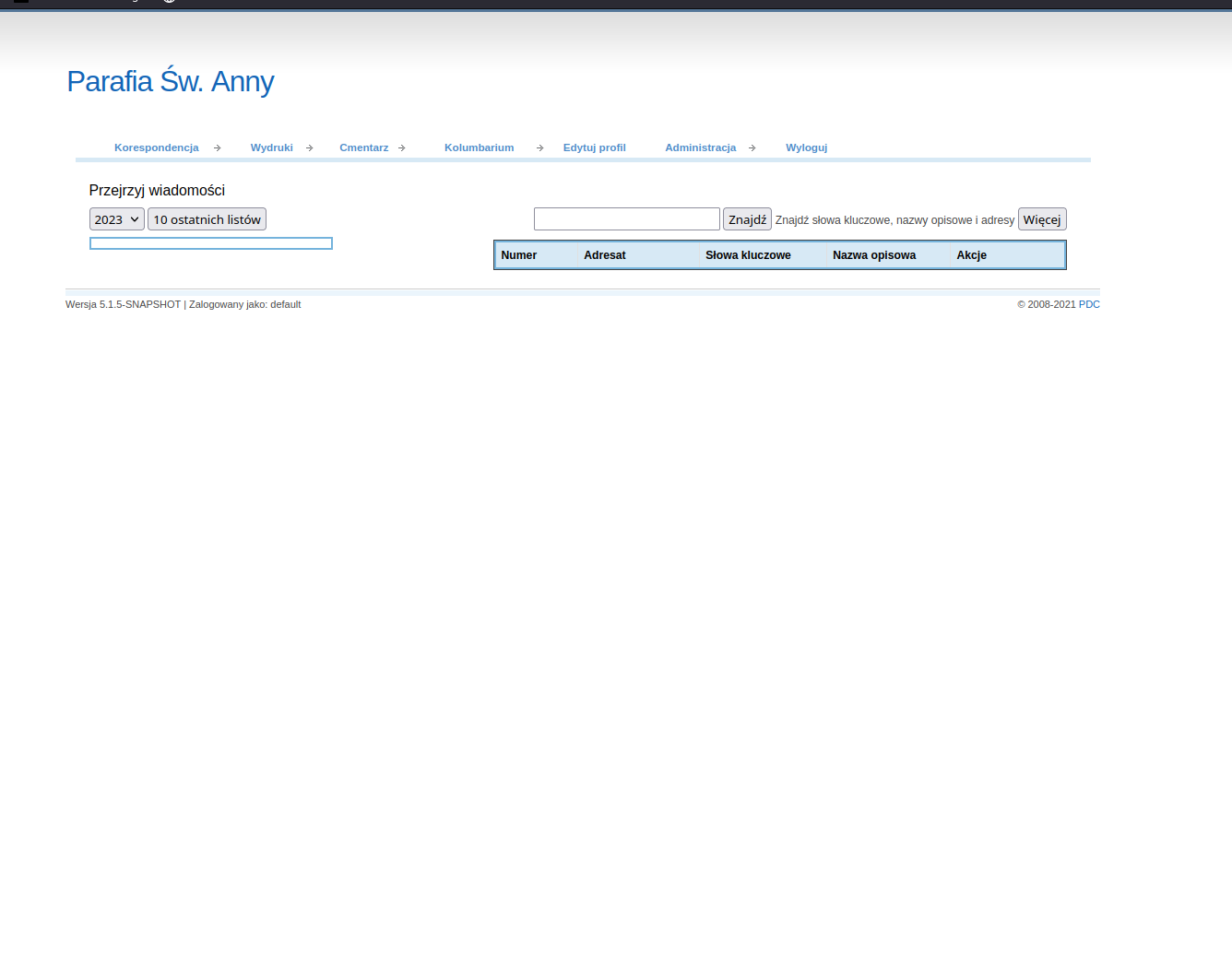Open the 2023 year dropdown
The image size is (1232, 978).
(x=116, y=219)
